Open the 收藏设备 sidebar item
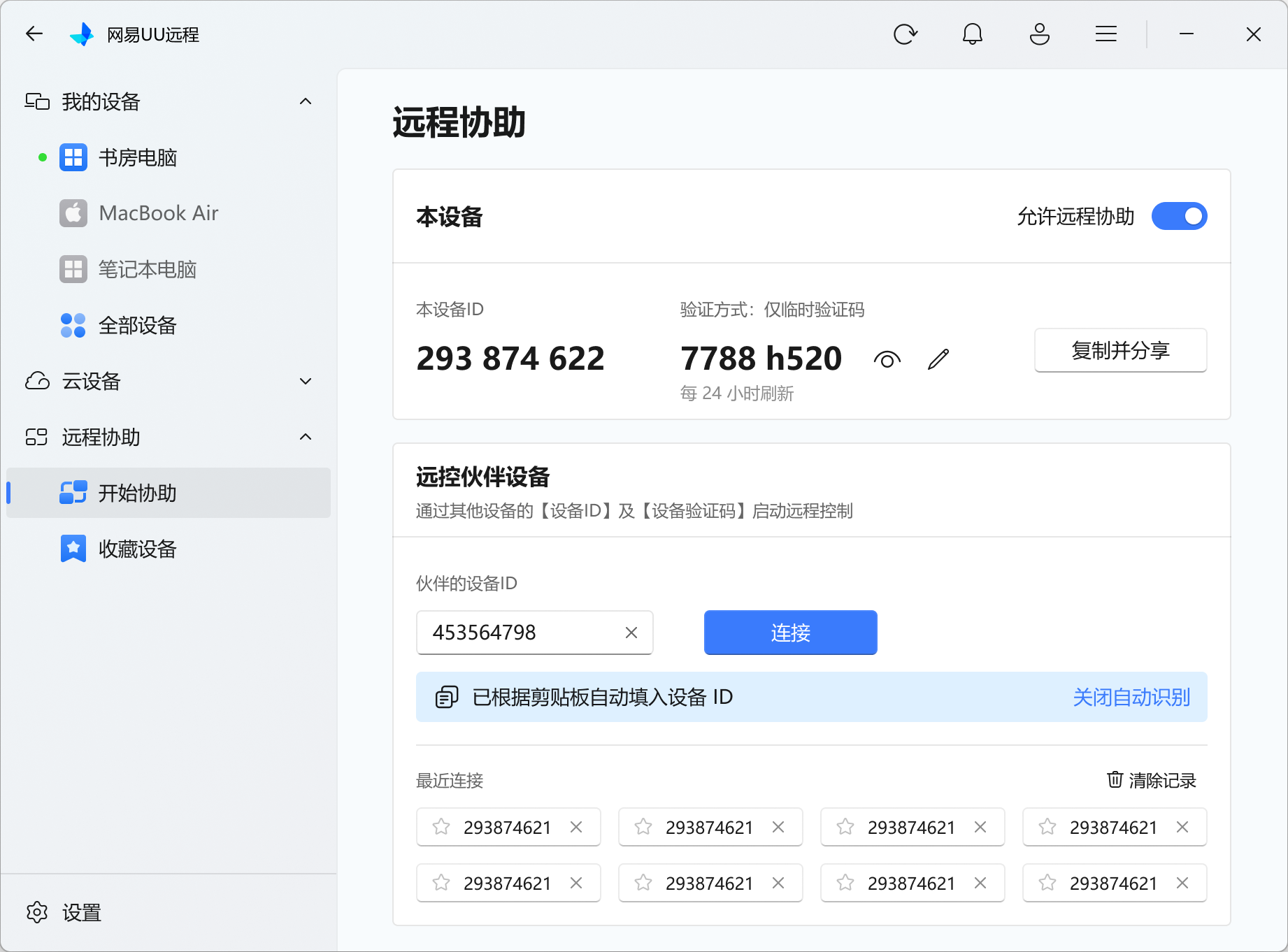Screen dimensions: 1288x952 tap(169, 549)
